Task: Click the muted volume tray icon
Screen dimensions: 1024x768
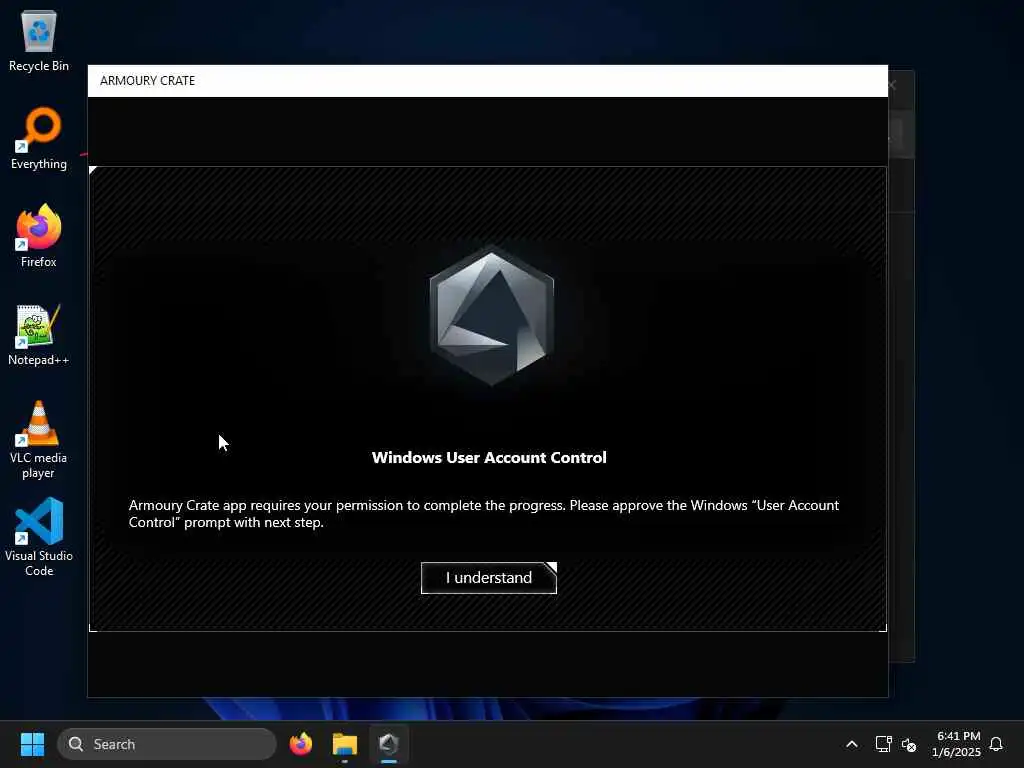Action: click(908, 744)
